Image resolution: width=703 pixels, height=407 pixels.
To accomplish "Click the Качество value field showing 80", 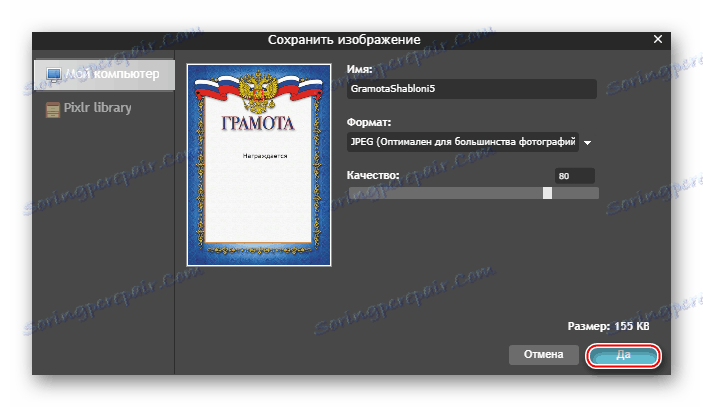I will [575, 176].
